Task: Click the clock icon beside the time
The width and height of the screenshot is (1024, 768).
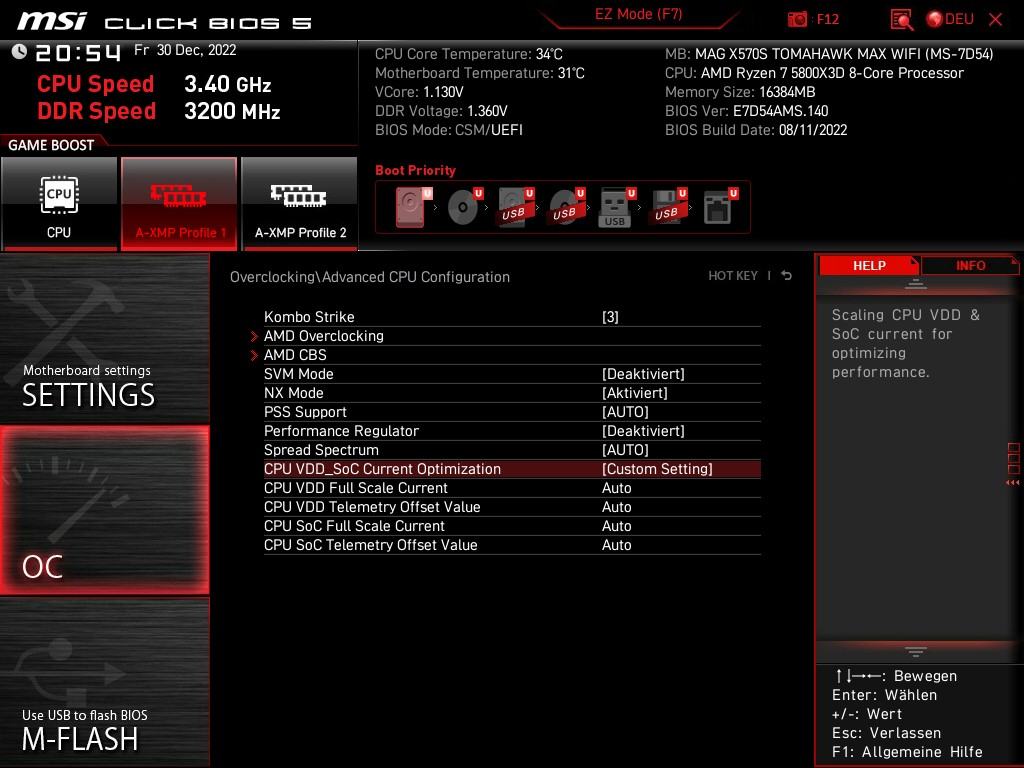Action: tap(20, 52)
